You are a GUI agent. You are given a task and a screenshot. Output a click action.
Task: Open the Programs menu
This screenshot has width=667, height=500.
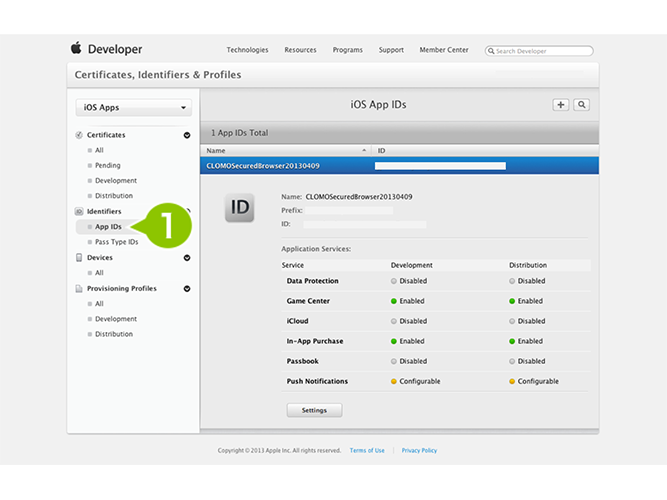(x=348, y=50)
